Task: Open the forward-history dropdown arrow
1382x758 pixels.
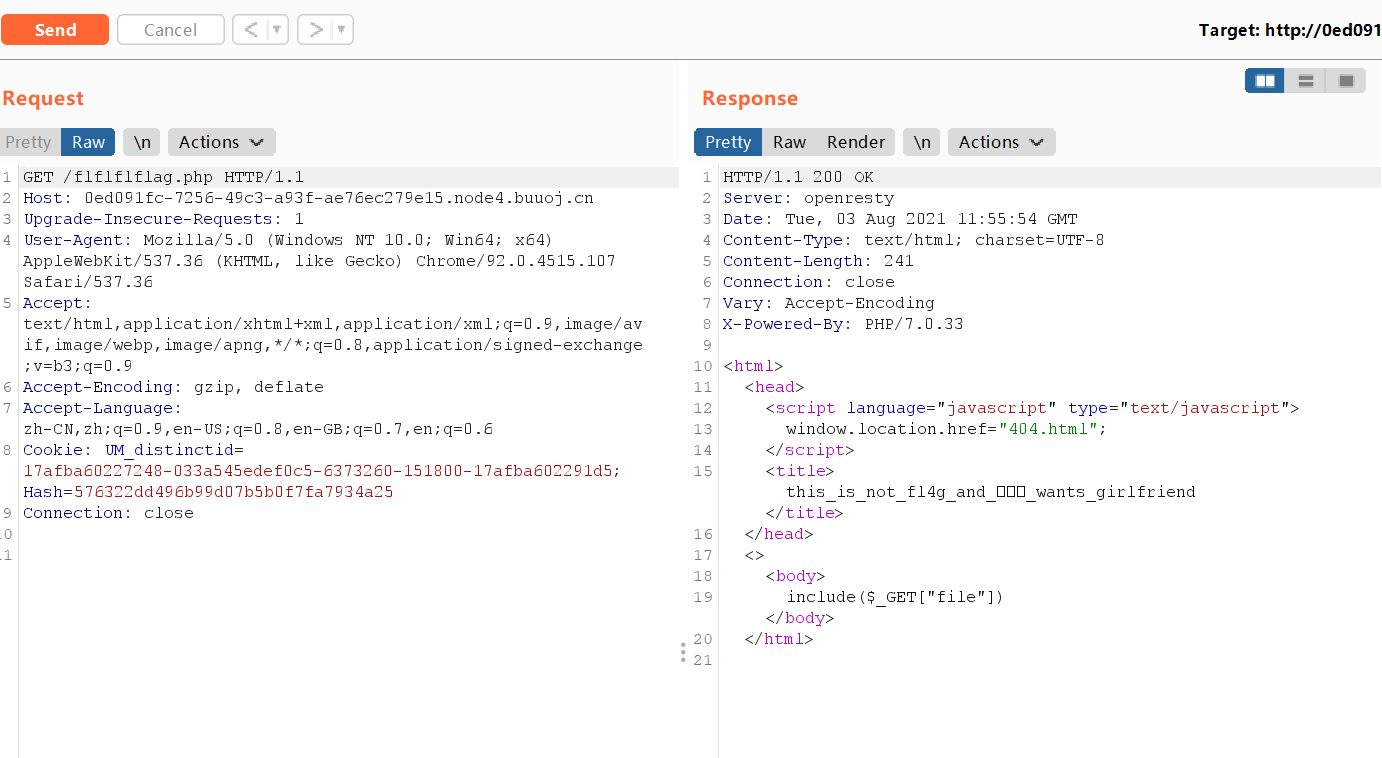Action: click(x=343, y=30)
